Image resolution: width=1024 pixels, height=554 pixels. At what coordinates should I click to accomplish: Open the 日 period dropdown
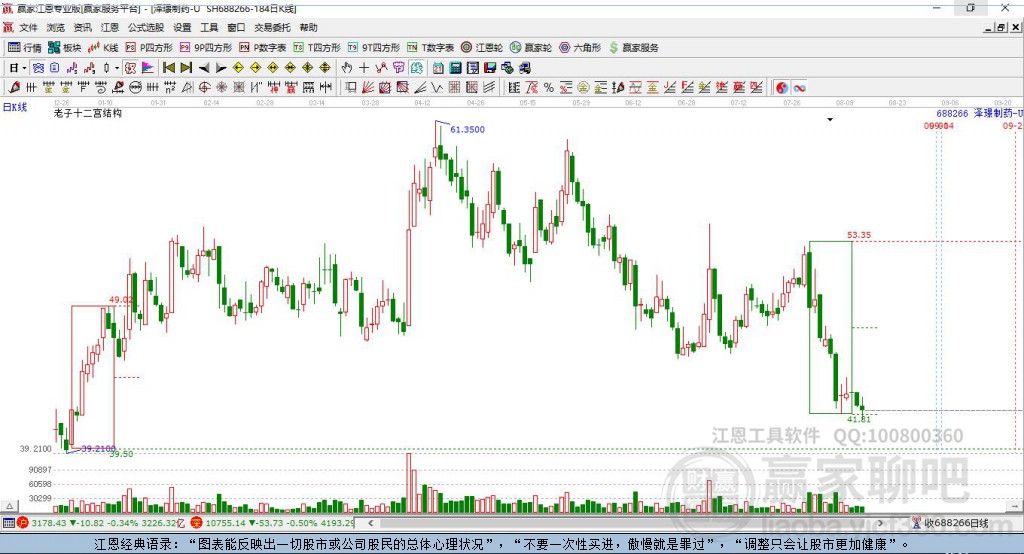click(x=18, y=68)
